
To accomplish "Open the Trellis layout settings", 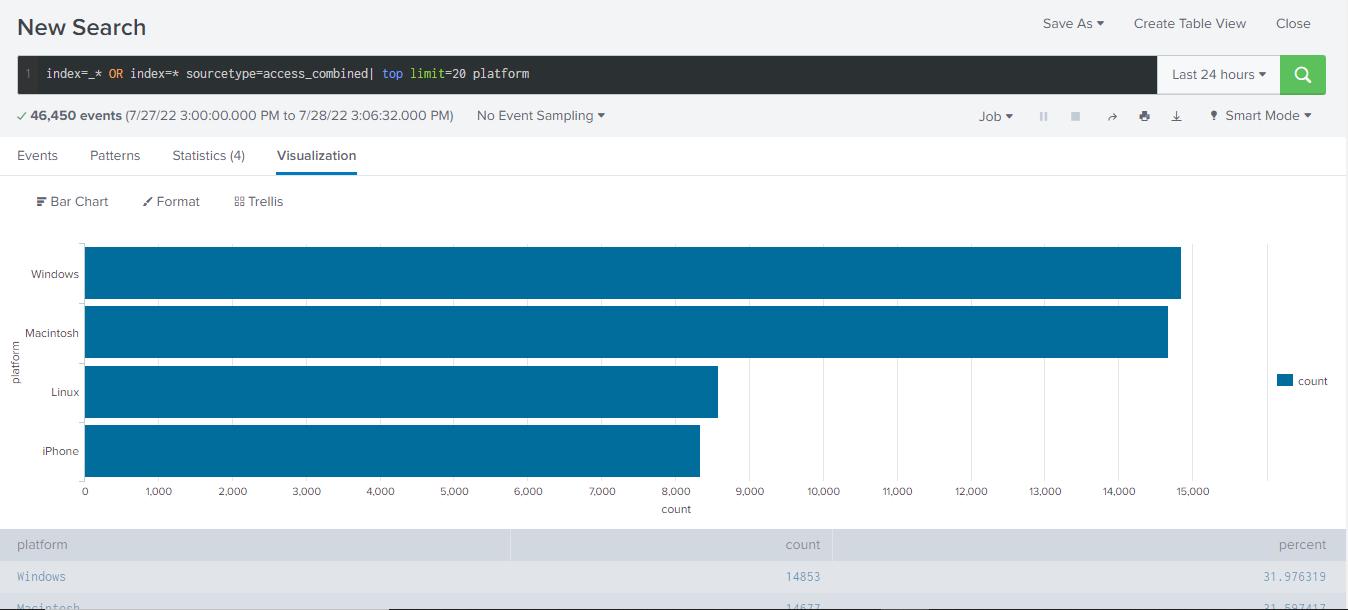I will click(x=258, y=202).
